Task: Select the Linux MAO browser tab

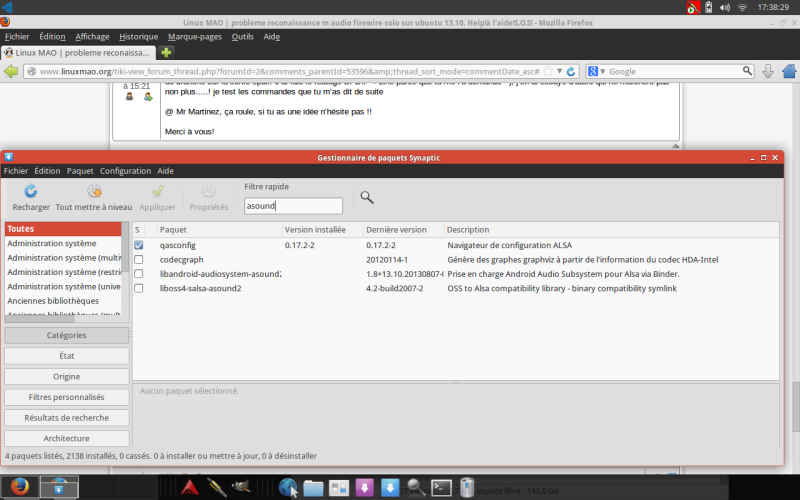Action: [x=78, y=53]
